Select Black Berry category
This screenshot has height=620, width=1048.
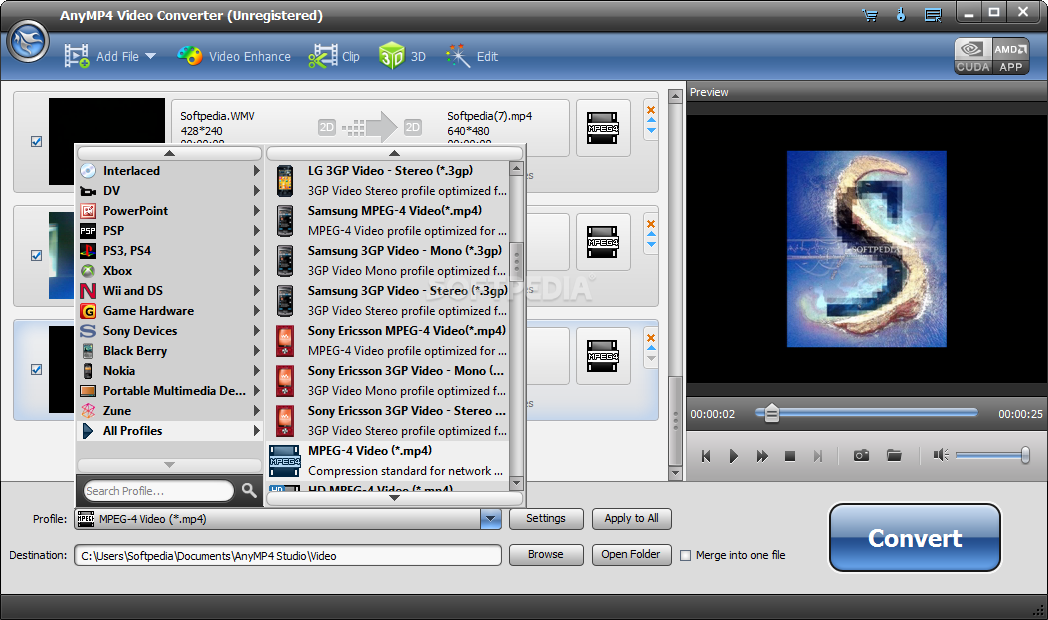click(170, 351)
